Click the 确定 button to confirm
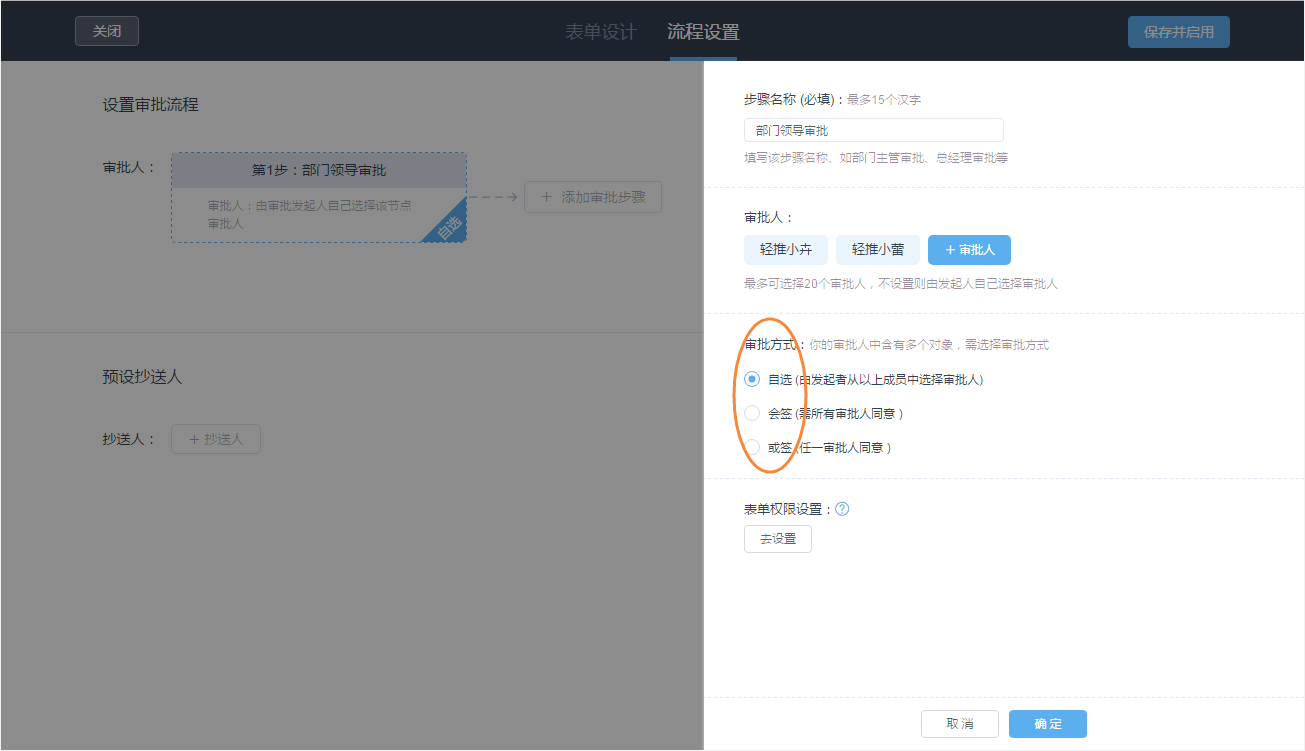The image size is (1305, 751). tap(1047, 723)
